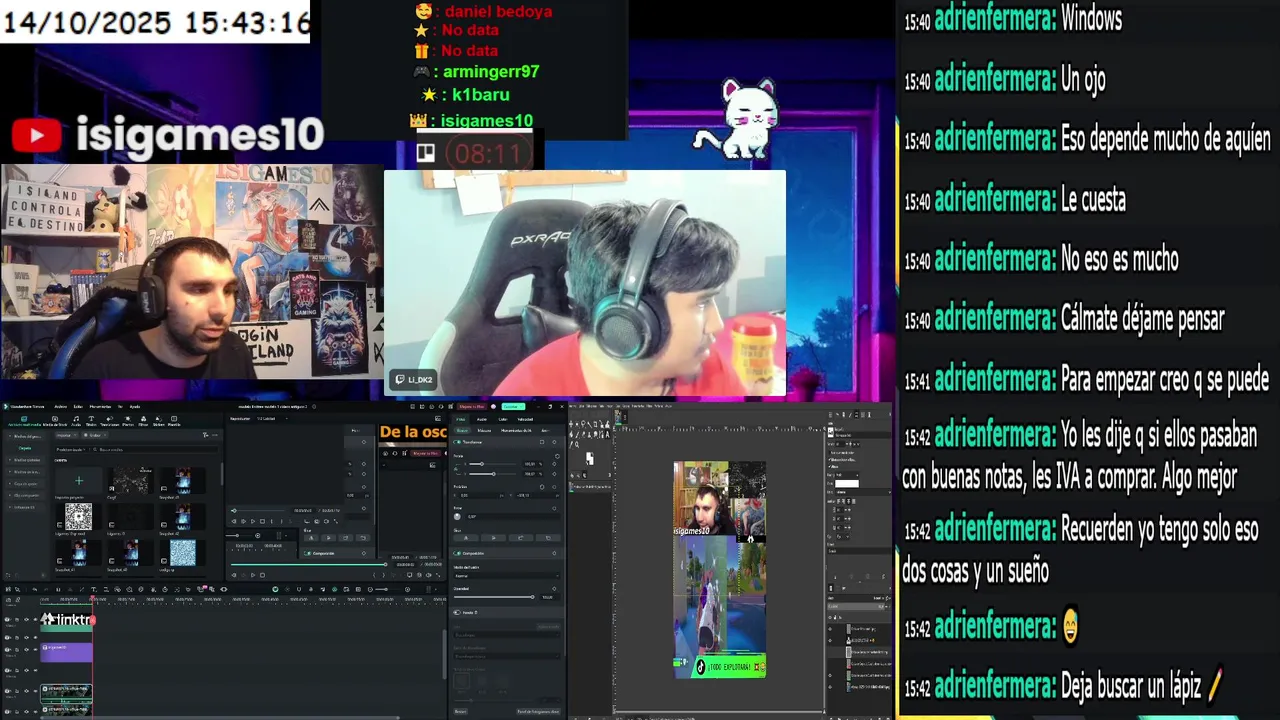Click the Importar proyecto plus tile

79,481
